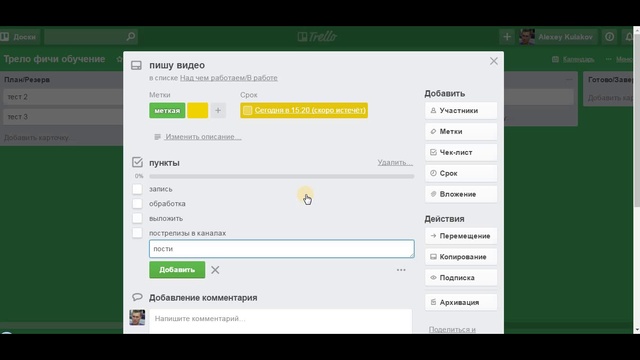The image size is (640, 360).
Task: Click the yellow label swatch
Action: (x=198, y=111)
